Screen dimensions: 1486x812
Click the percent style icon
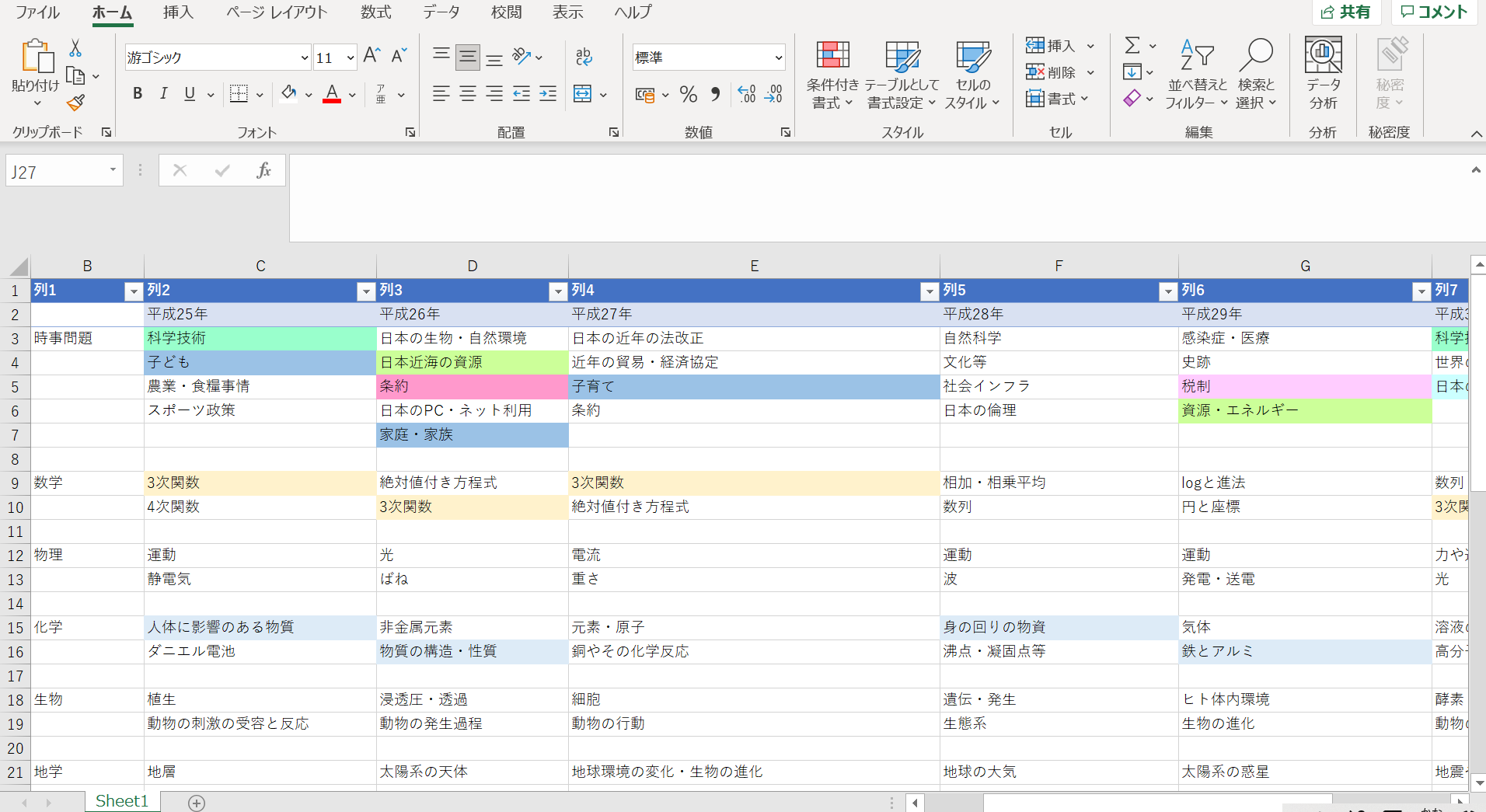pos(688,95)
